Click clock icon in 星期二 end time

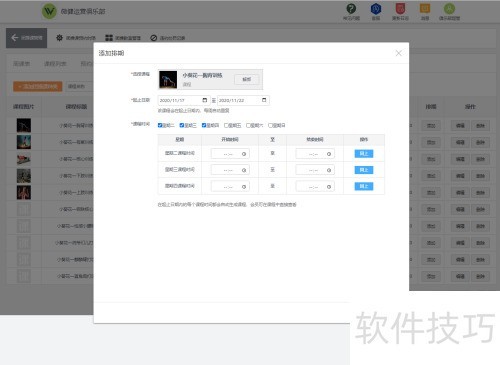click(x=329, y=154)
